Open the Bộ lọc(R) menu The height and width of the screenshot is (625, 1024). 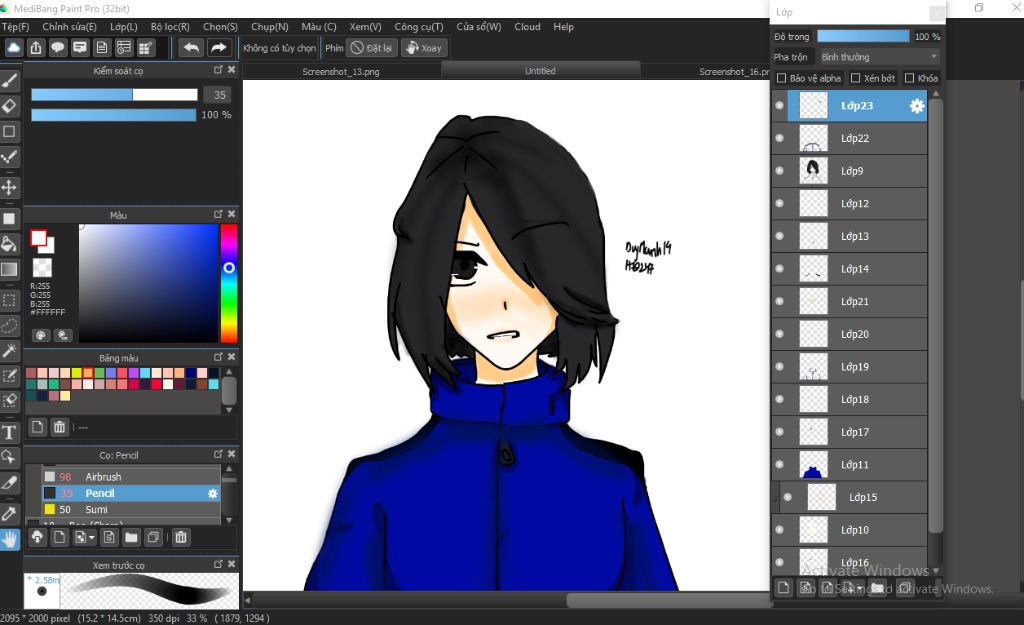(x=170, y=27)
